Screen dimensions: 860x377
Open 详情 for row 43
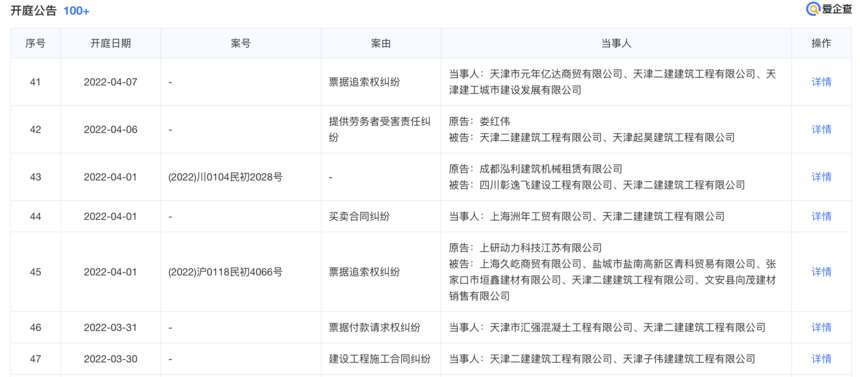pyautogui.click(x=821, y=177)
